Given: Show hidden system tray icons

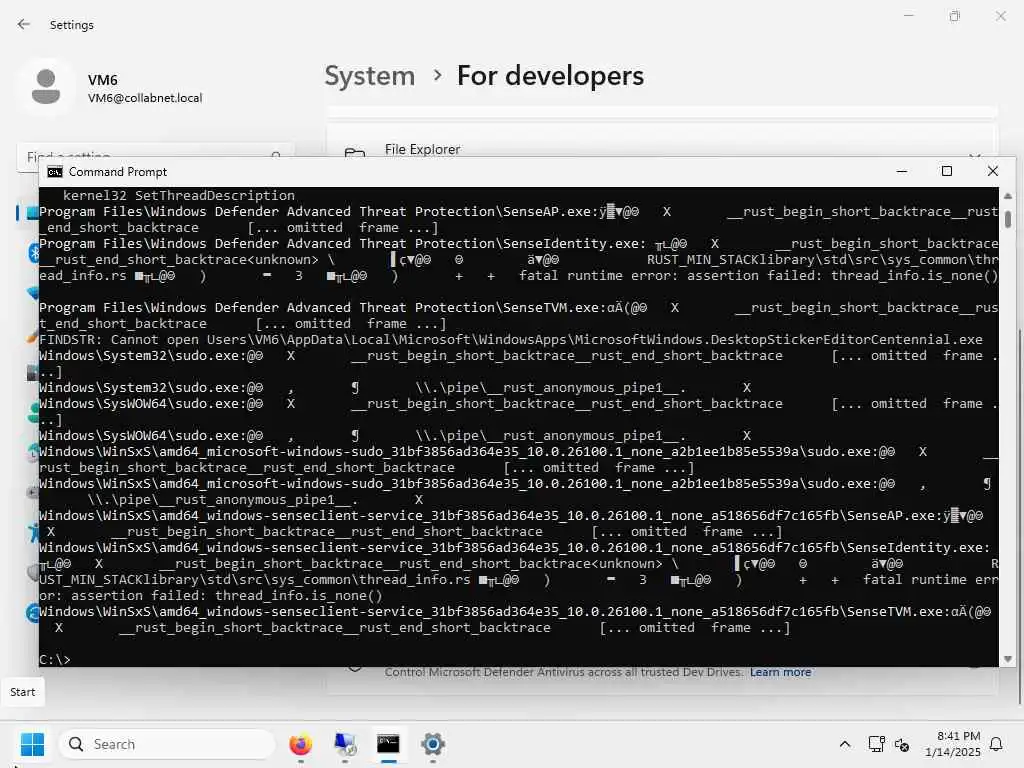Looking at the screenshot, I should click(844, 744).
